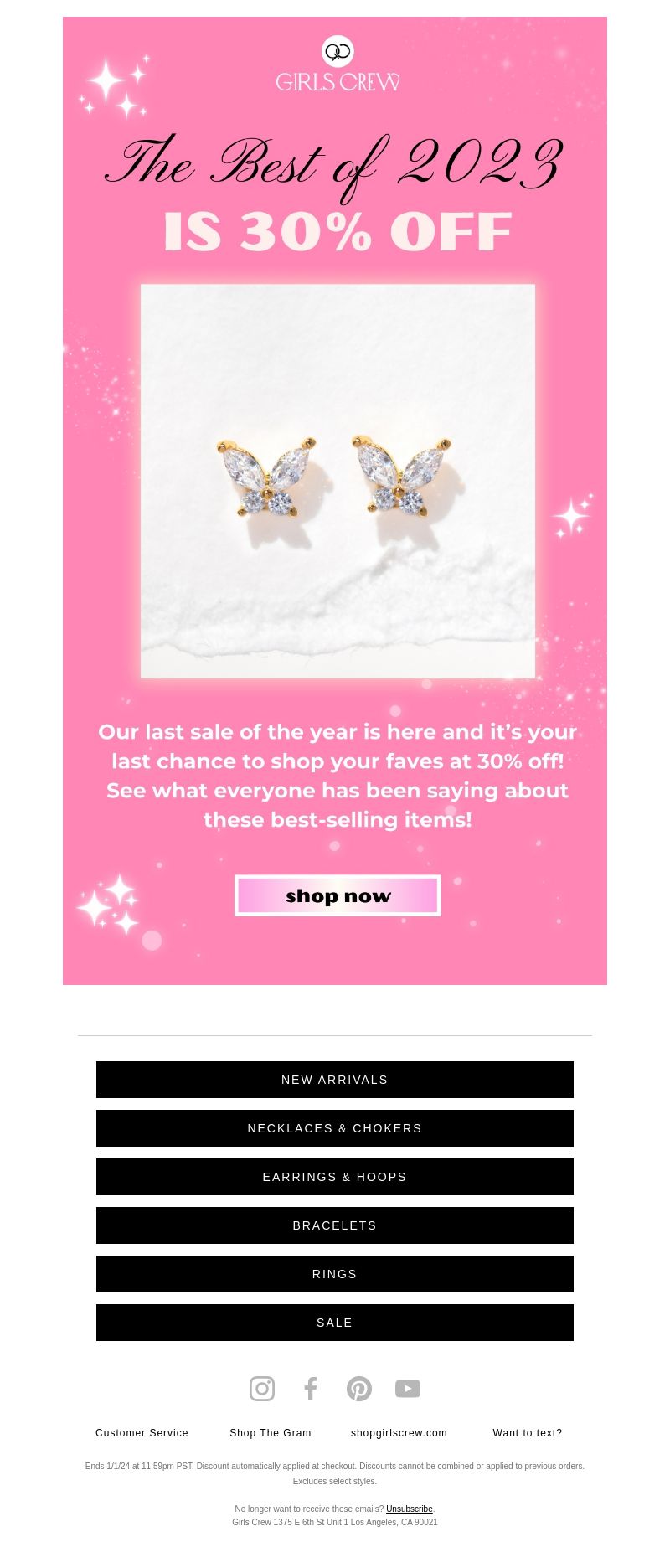The image size is (670, 1568).
Task: Open the Facebook icon link
Action: (x=311, y=1389)
